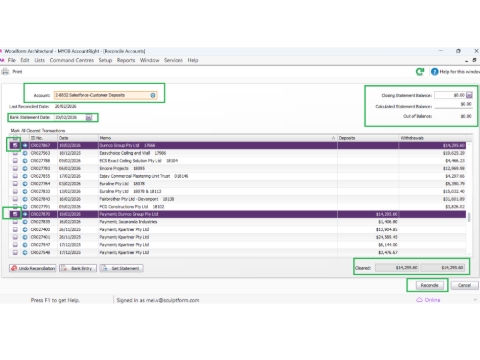Open detail arrow for $24,589.45 deposit row
This screenshot has width=480, height=360.
25,237
